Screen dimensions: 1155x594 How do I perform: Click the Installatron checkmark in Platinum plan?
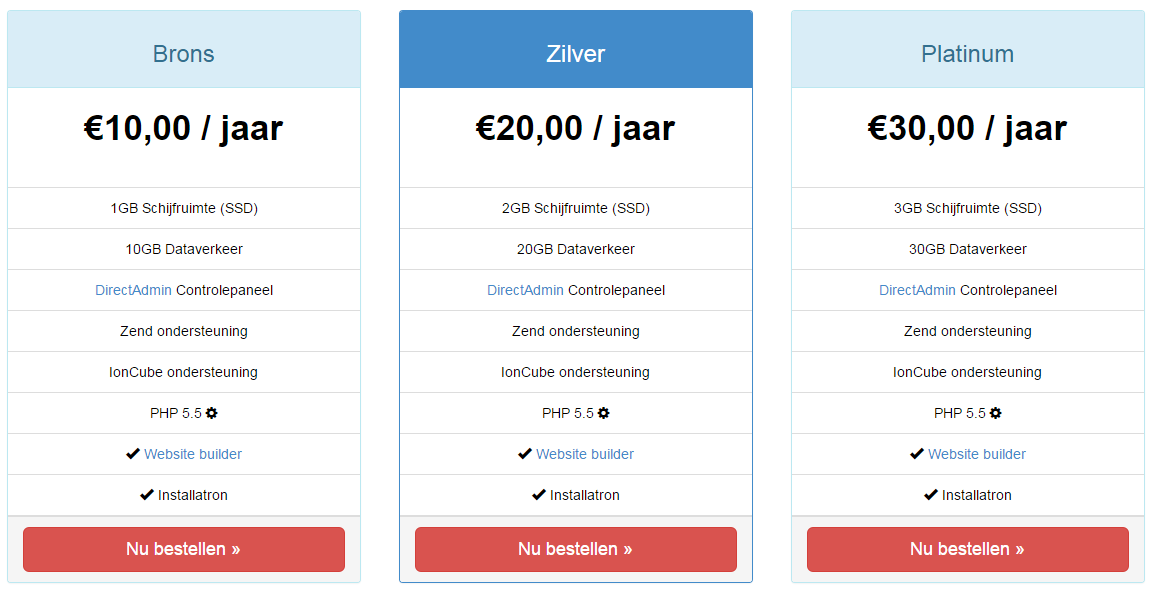(930, 495)
